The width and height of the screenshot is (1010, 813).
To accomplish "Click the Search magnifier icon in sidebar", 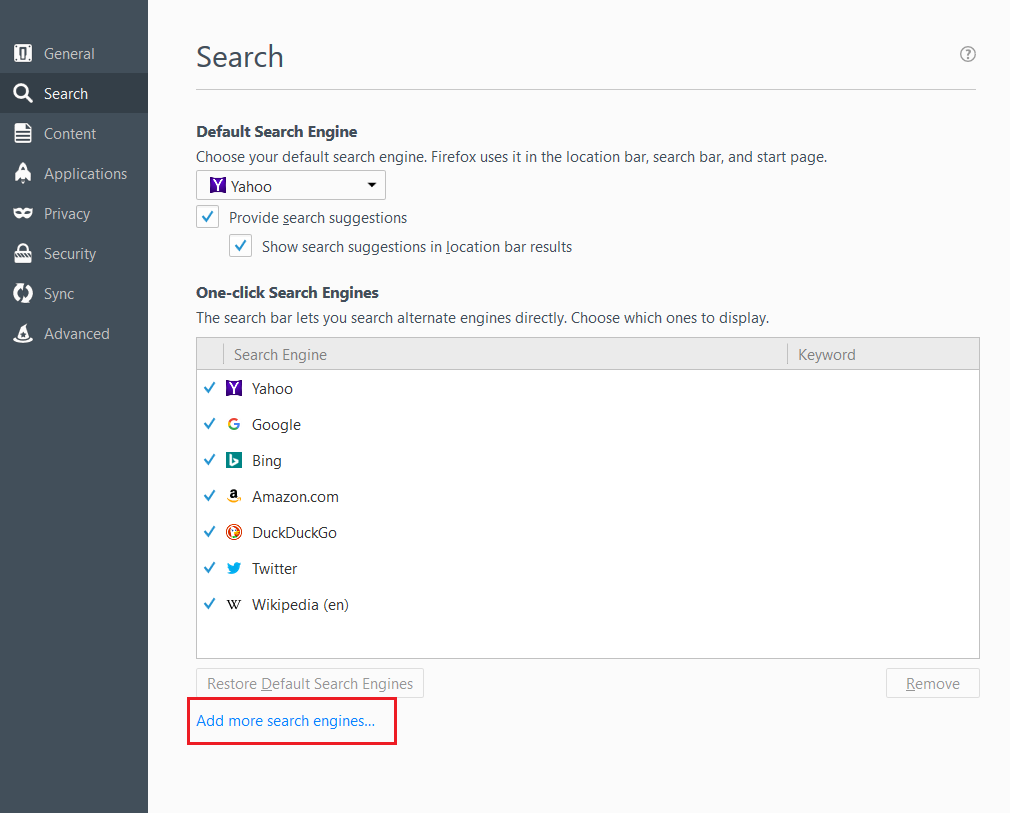I will tap(23, 93).
